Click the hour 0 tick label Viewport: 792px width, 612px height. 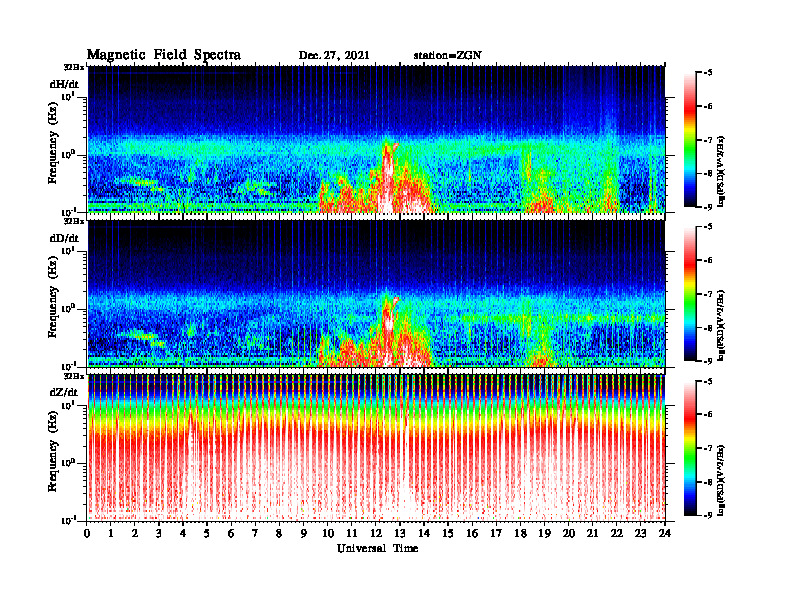87,533
